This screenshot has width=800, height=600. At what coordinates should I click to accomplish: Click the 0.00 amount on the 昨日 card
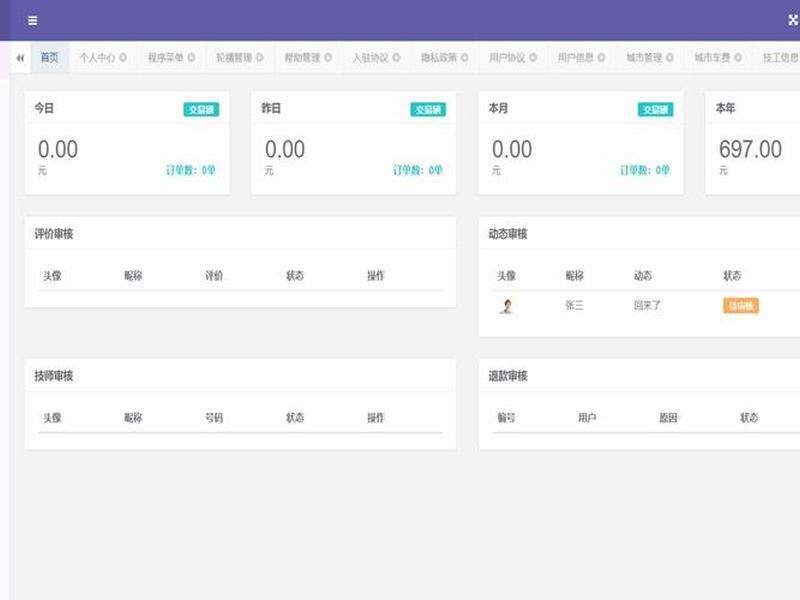[285, 149]
